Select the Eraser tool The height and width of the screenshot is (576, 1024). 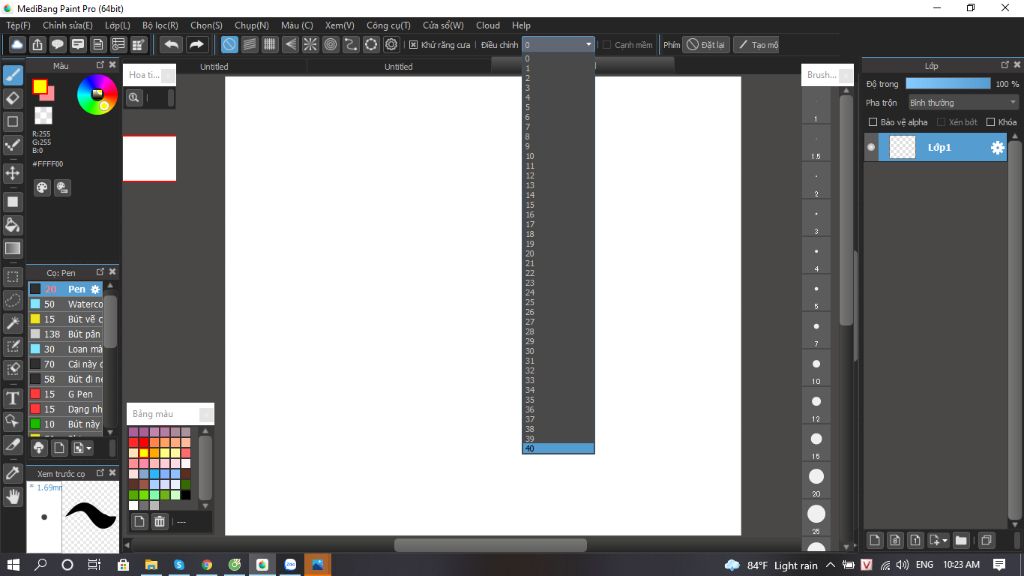(12, 99)
